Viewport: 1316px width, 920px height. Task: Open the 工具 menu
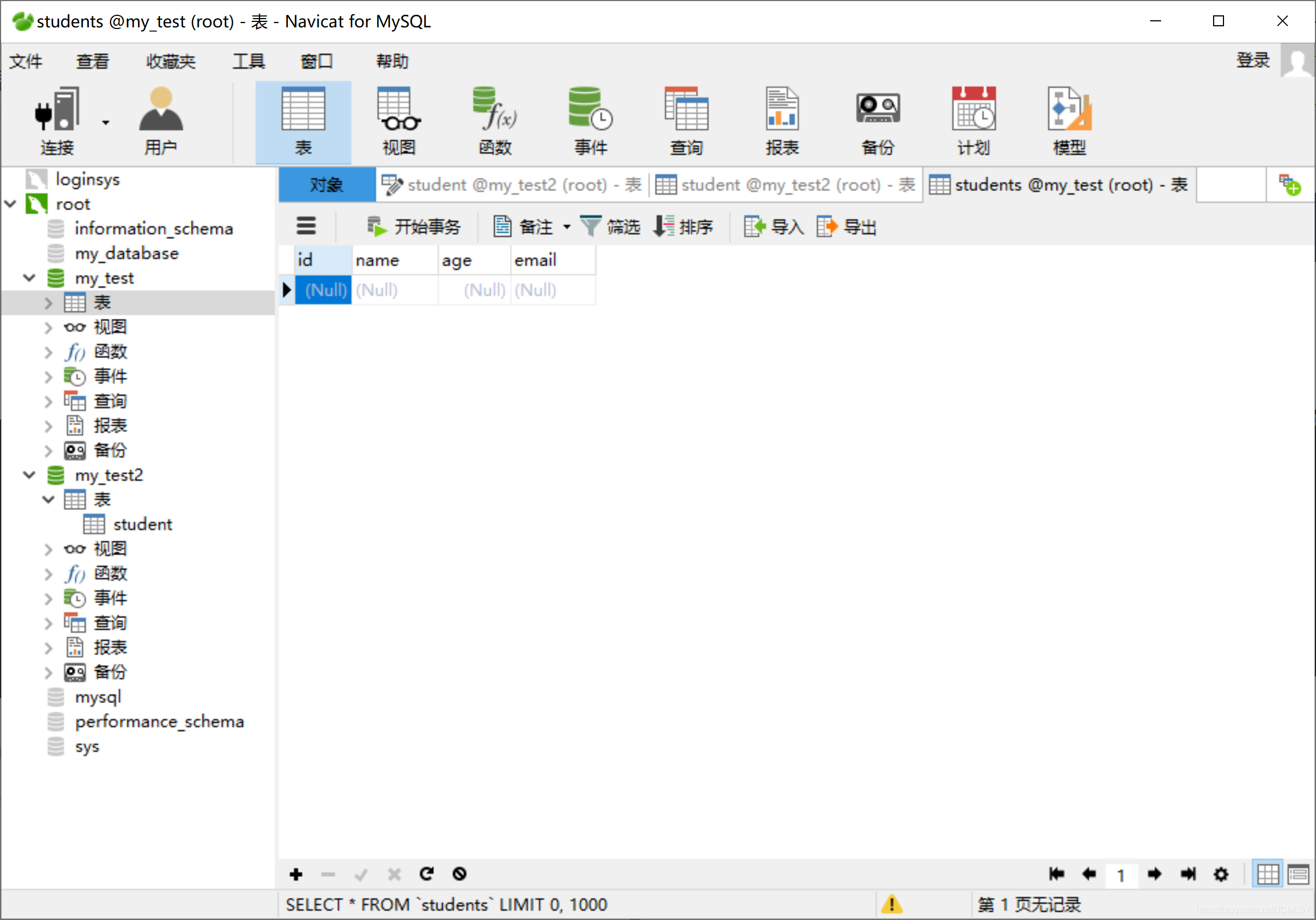click(x=248, y=61)
